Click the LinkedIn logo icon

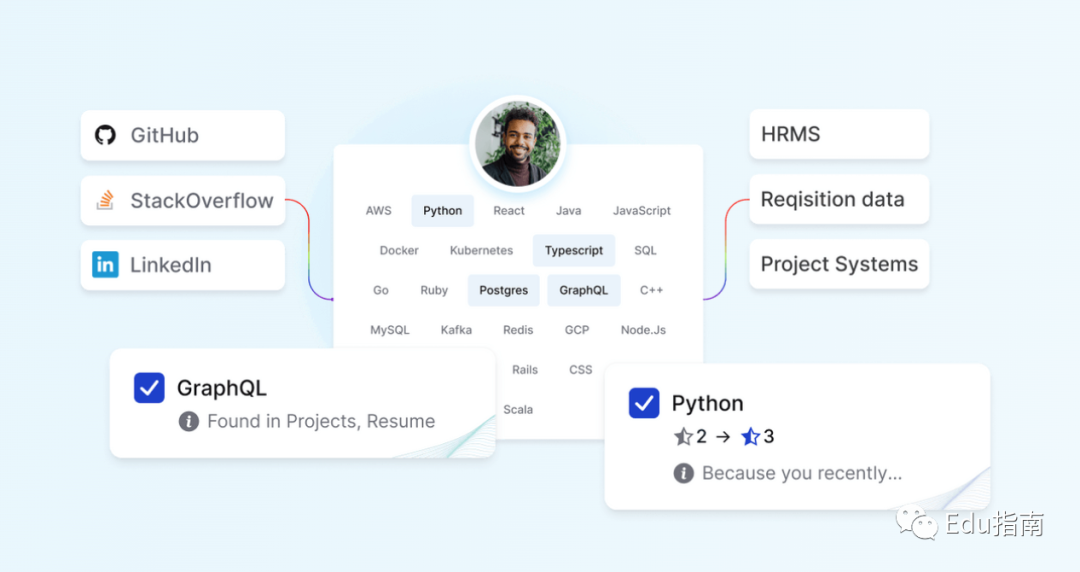click(x=105, y=265)
